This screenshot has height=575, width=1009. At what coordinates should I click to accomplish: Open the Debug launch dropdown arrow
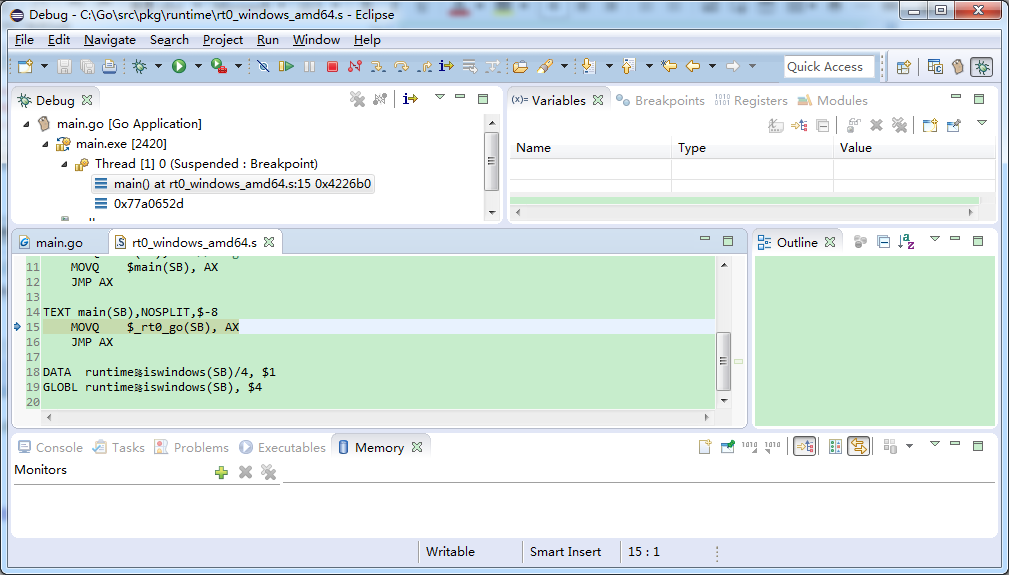pyautogui.click(x=158, y=66)
